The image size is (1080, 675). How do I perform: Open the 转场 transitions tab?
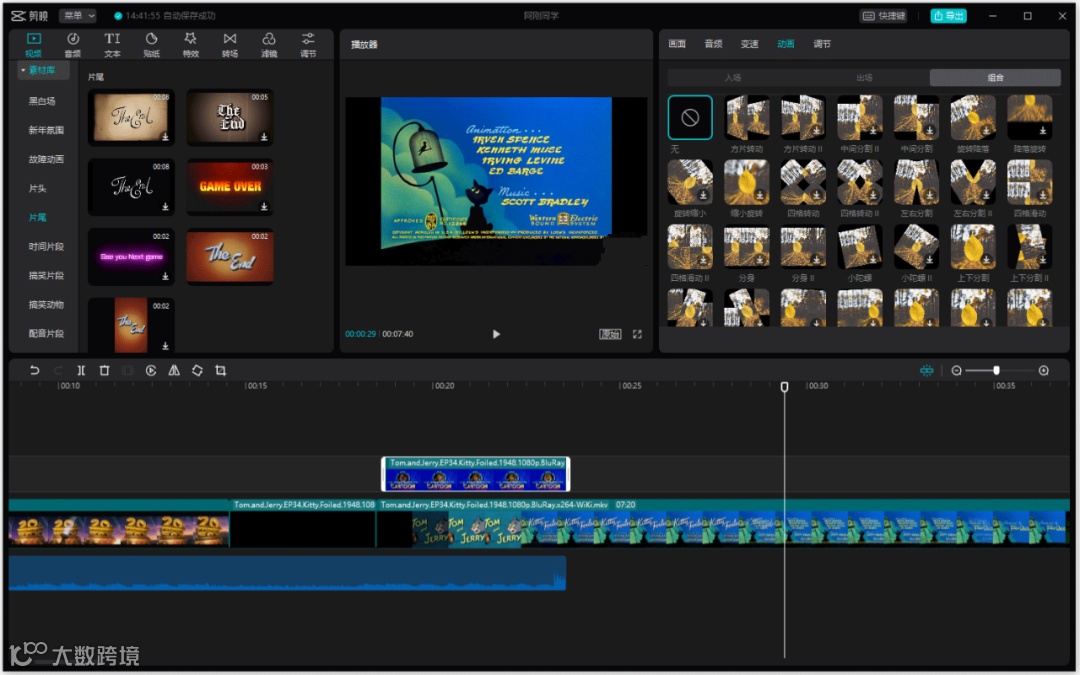click(230, 44)
